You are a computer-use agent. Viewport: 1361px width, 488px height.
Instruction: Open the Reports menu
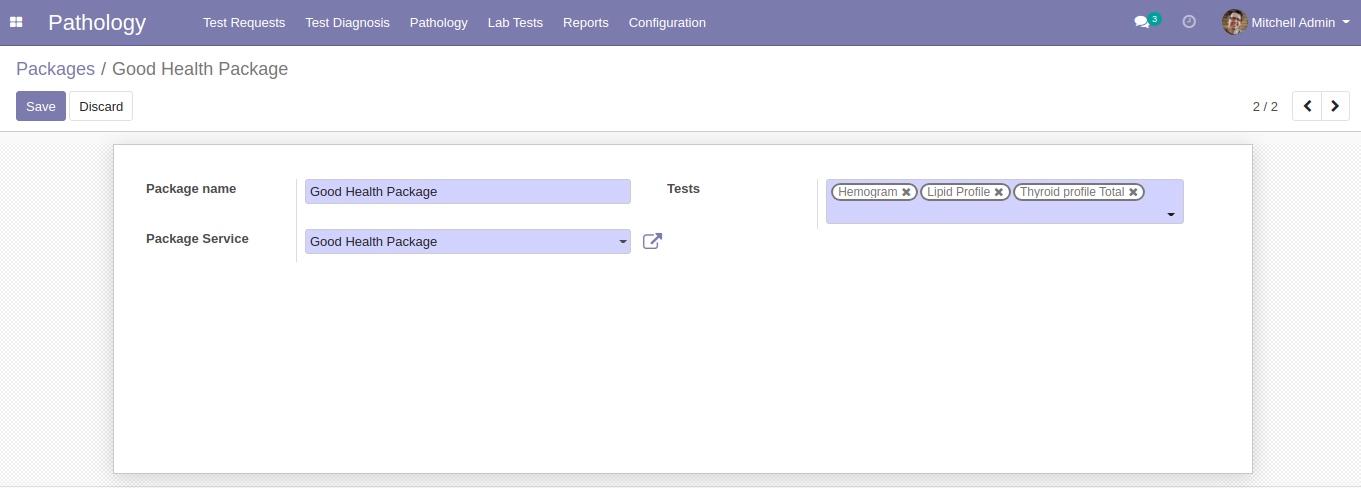point(586,22)
